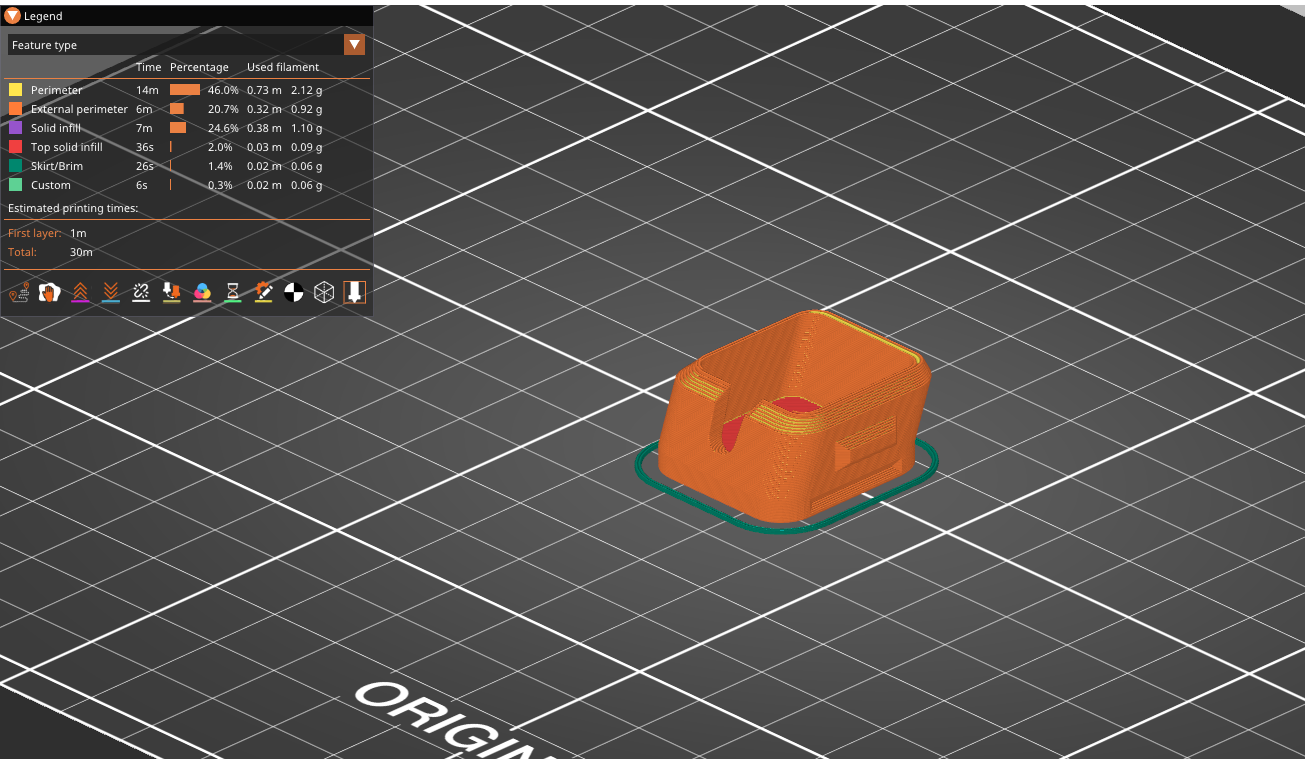Toggle Print pauses hourglass icon
Screen dimensions: 1305x759
[x=232, y=292]
